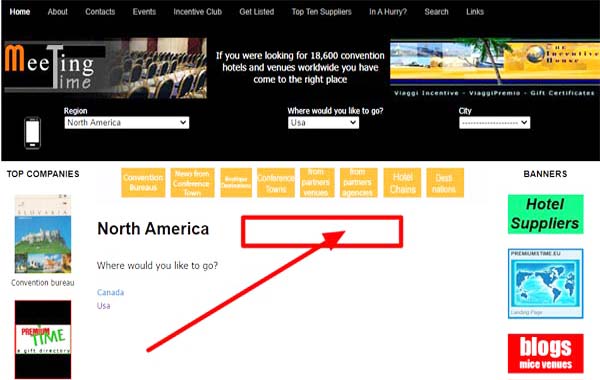Viewport: 600px width, 380px height.
Task: Open the Incentive House banner image
Action: tap(495, 68)
